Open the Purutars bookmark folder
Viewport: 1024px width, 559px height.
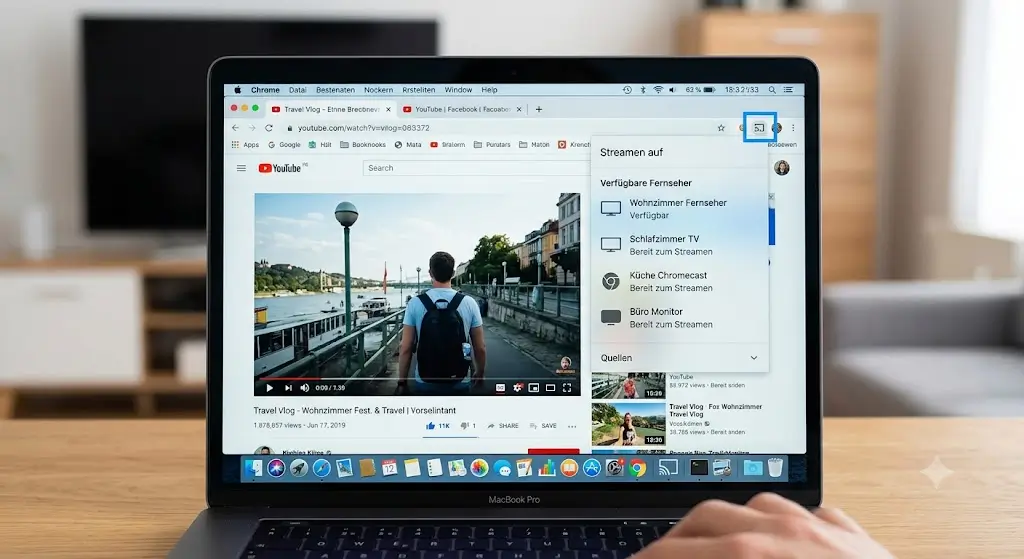(492, 145)
